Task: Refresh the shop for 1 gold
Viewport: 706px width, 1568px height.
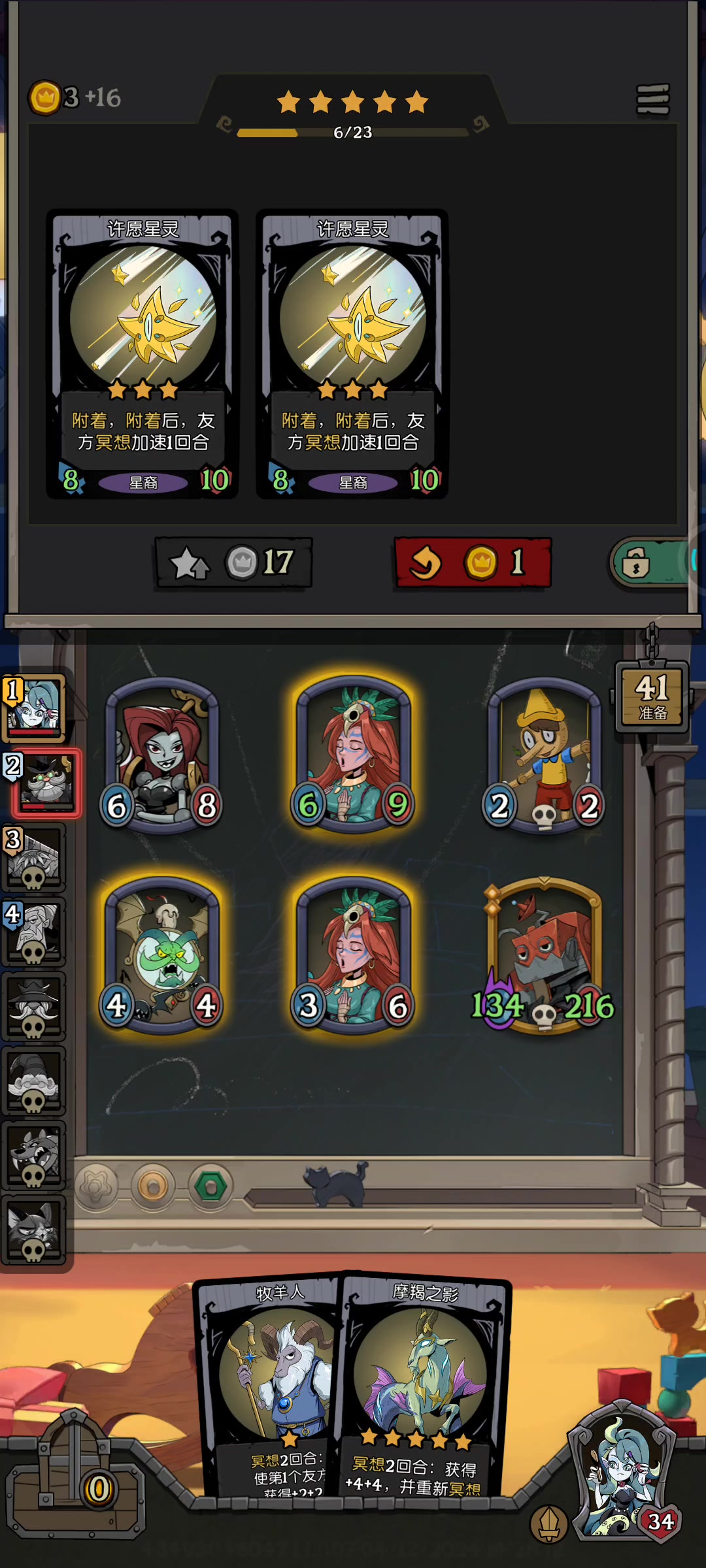Action: pyautogui.click(x=473, y=563)
